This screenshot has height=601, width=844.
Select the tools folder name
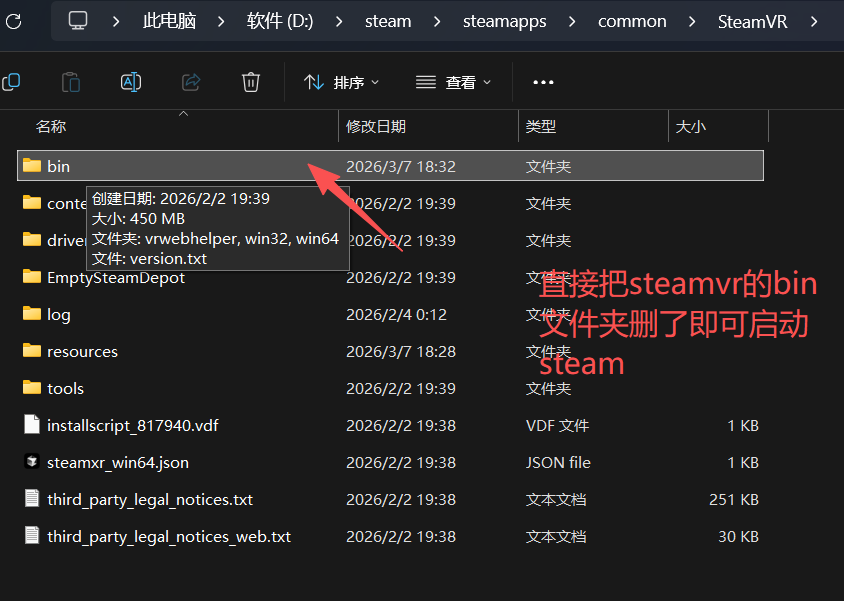click(x=65, y=388)
